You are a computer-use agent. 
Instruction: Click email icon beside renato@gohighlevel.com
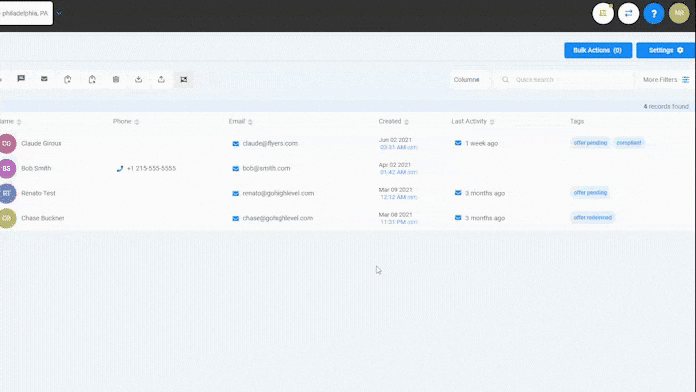(x=236, y=193)
